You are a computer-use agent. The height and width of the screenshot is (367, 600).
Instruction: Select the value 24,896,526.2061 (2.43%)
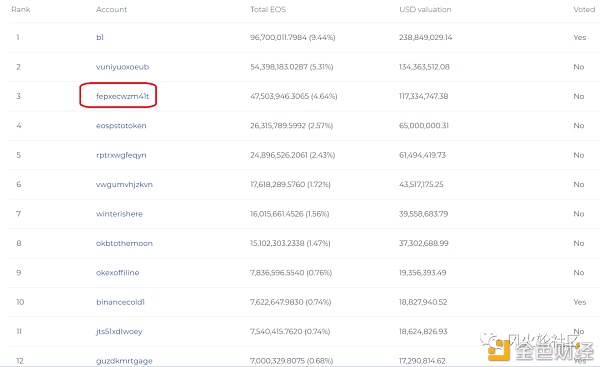[292, 155]
